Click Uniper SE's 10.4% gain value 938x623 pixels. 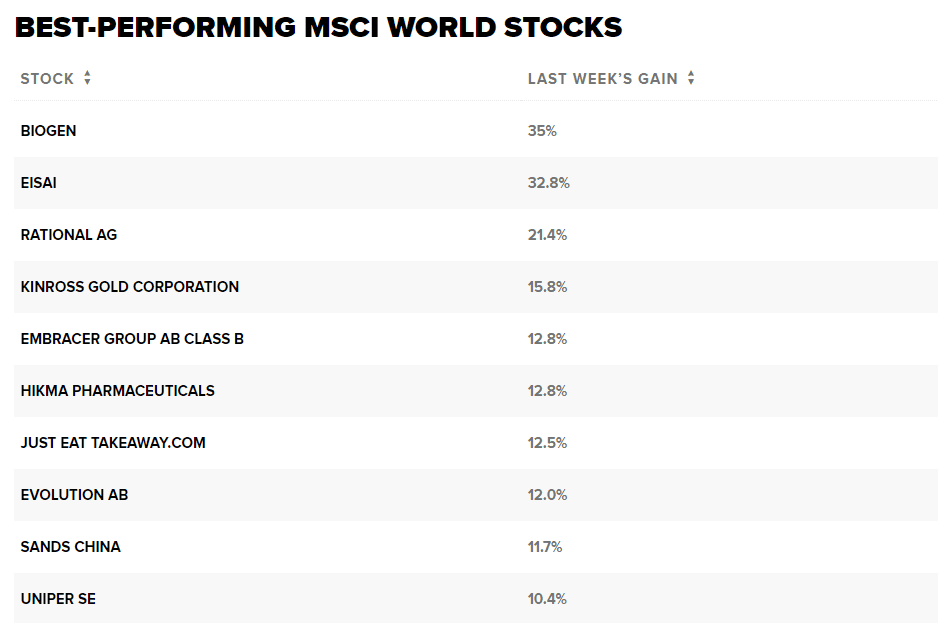547,599
